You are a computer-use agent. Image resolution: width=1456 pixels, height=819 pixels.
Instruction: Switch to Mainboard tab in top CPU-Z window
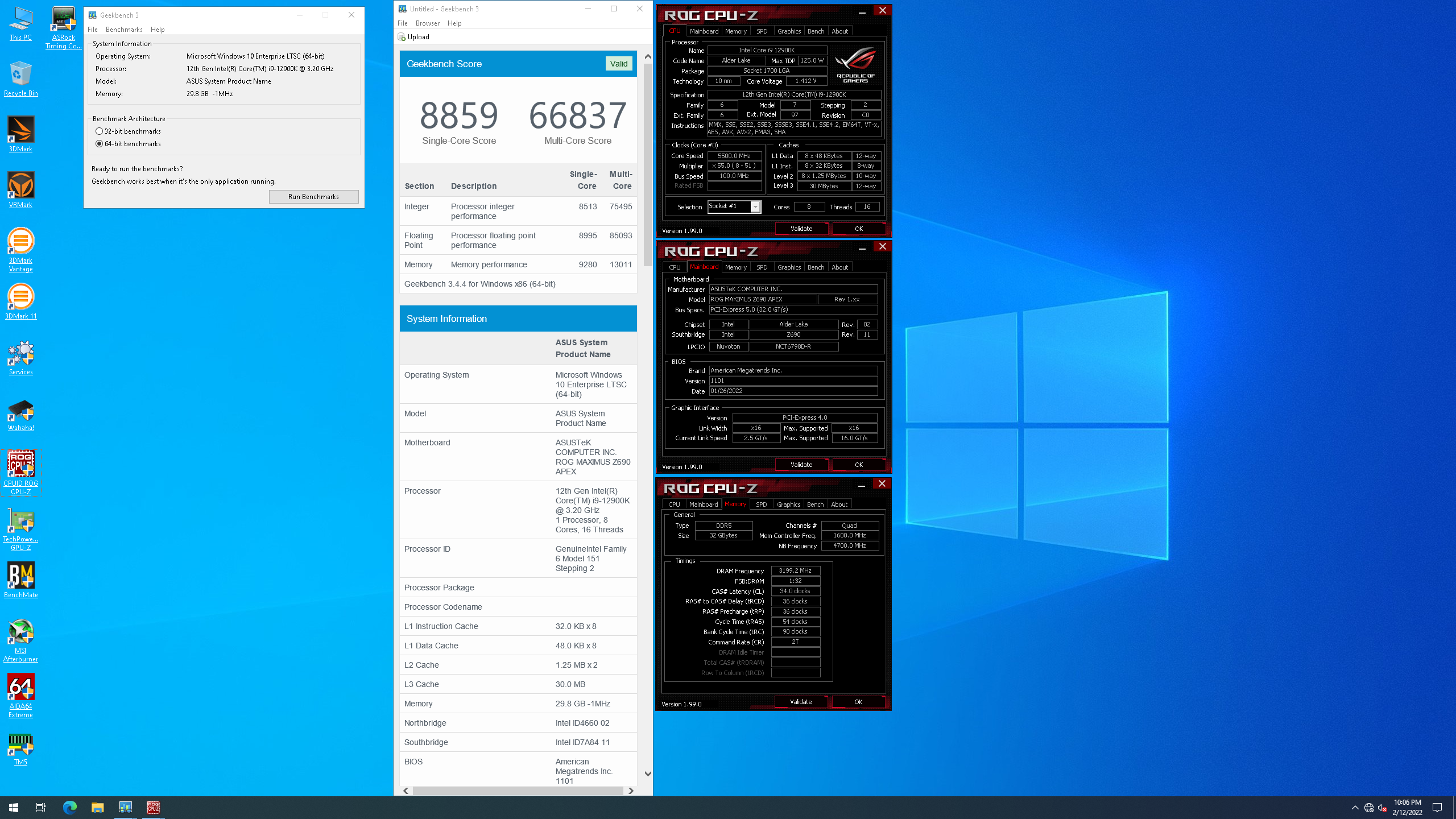(704, 31)
